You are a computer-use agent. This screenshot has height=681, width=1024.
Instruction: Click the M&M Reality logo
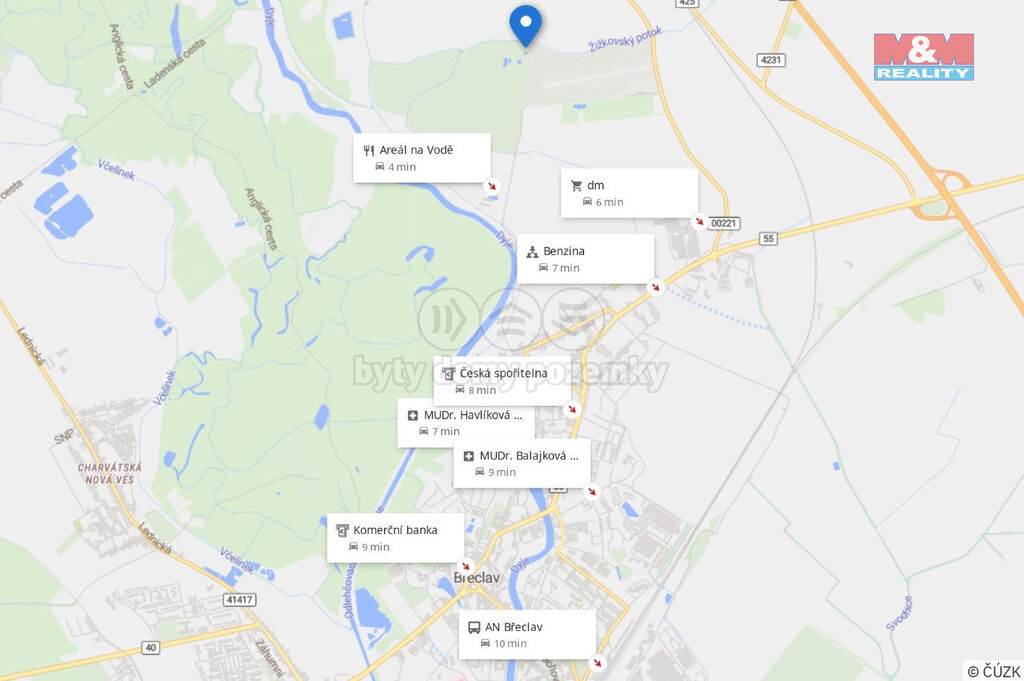click(923, 57)
